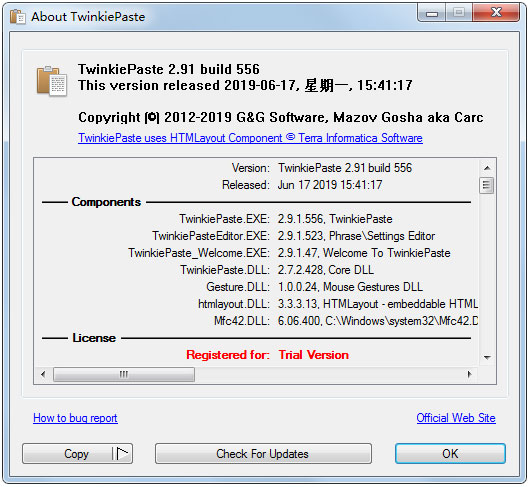Click TwinkiePasteEditor.EXE 2.9.1.523 row
This screenshot has width=530, height=487.
pyautogui.click(x=293, y=236)
